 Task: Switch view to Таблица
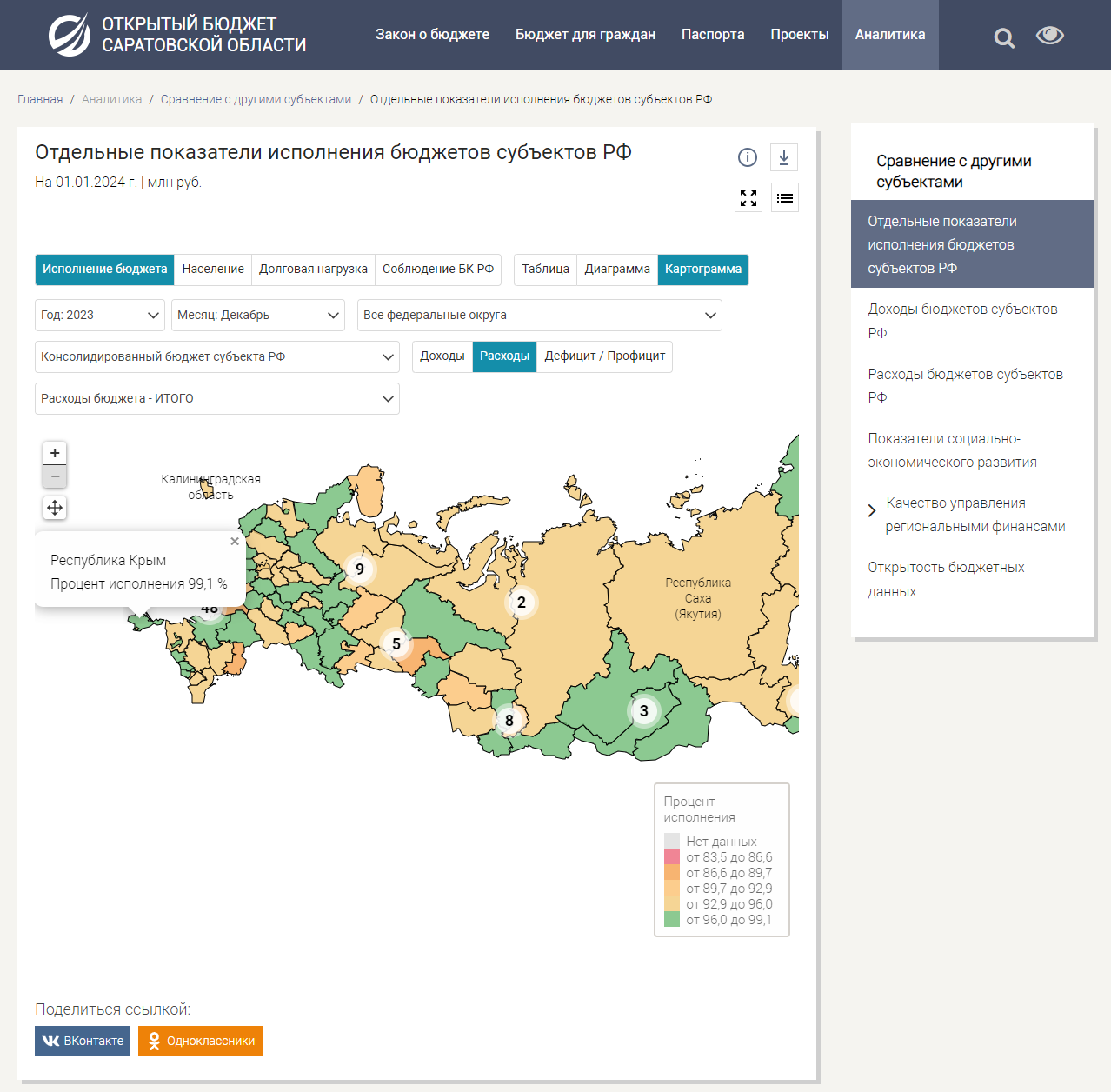click(545, 270)
